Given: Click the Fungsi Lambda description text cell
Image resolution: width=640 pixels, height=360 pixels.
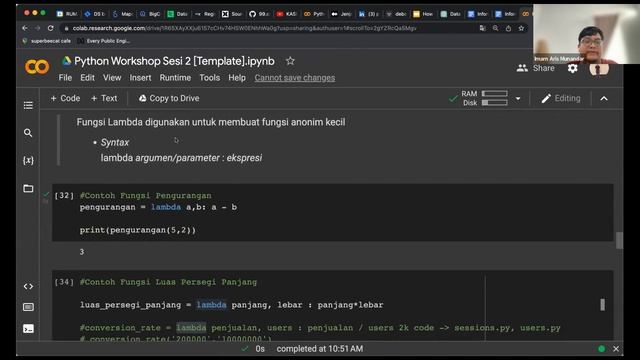Looking at the screenshot, I should click(211, 122).
